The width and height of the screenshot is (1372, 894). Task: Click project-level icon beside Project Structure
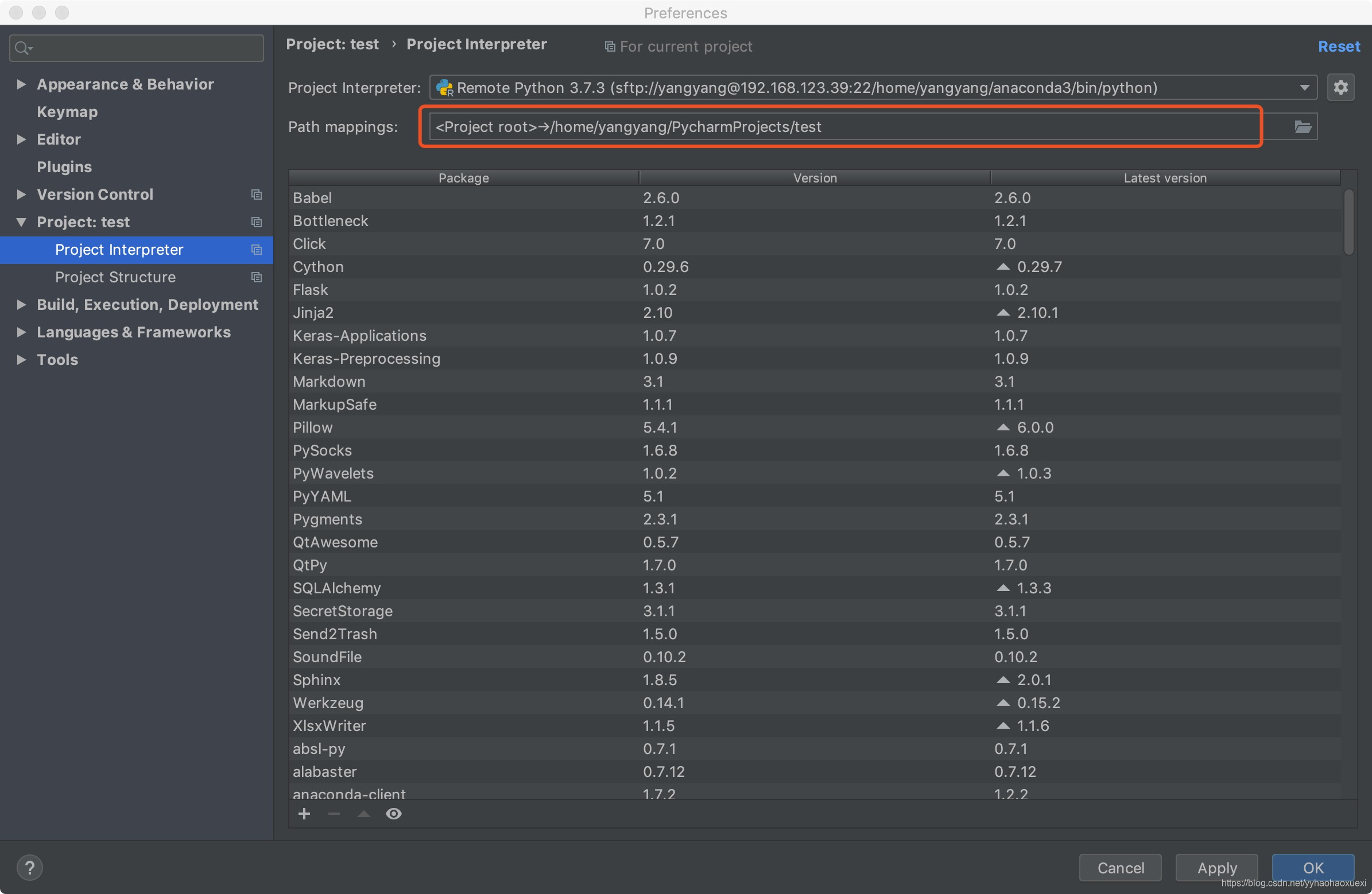click(x=257, y=277)
